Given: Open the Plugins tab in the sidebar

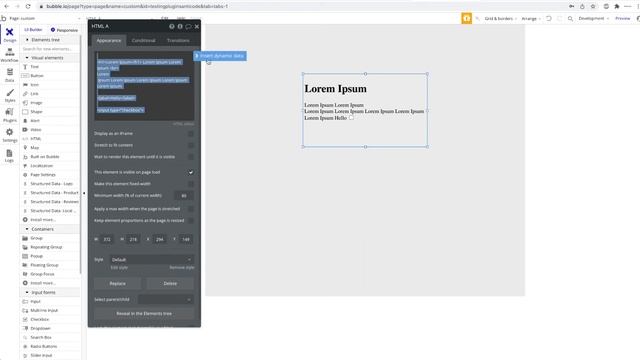Looking at the screenshot, I should [x=10, y=115].
